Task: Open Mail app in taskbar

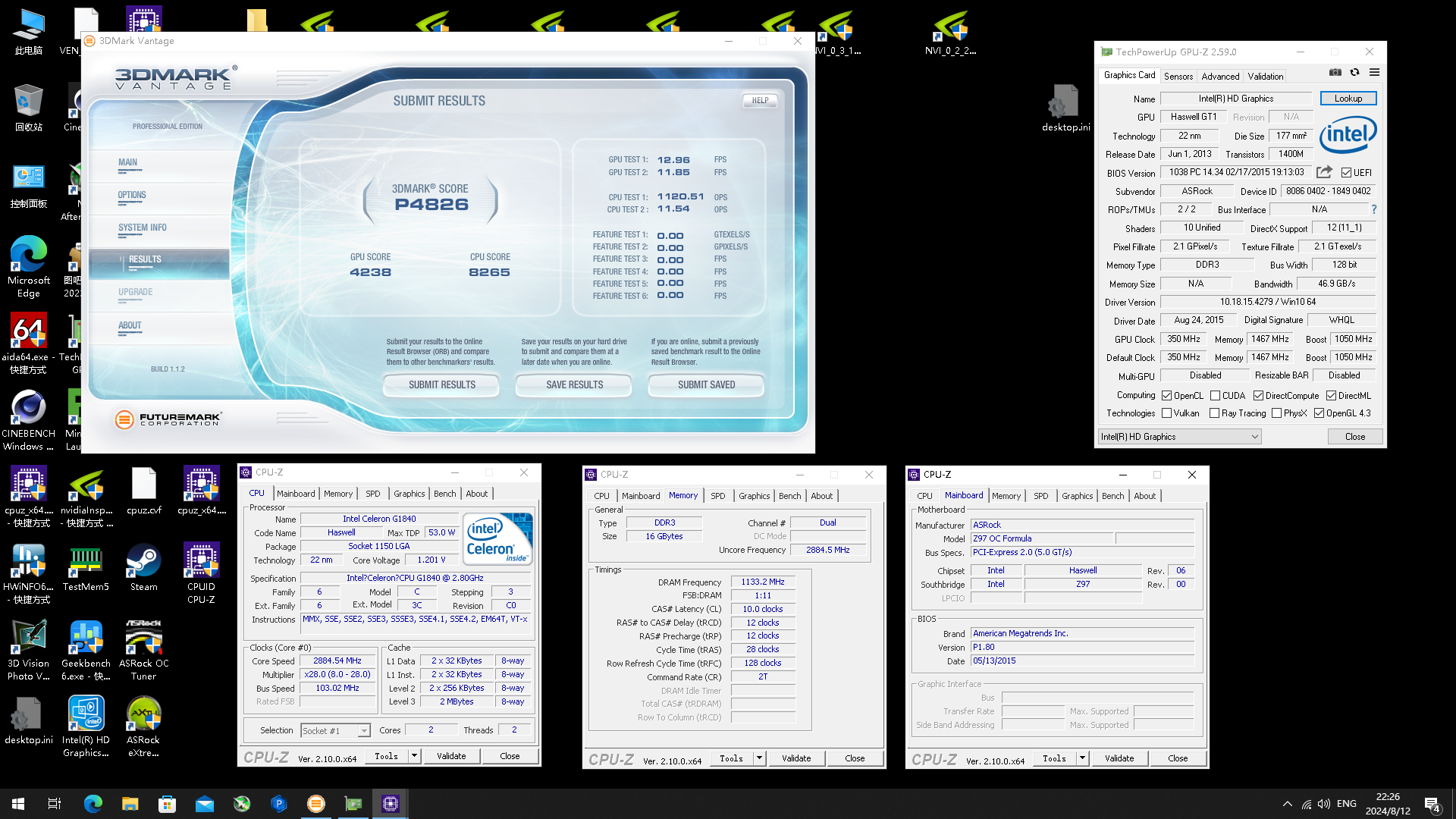Action: [x=204, y=804]
